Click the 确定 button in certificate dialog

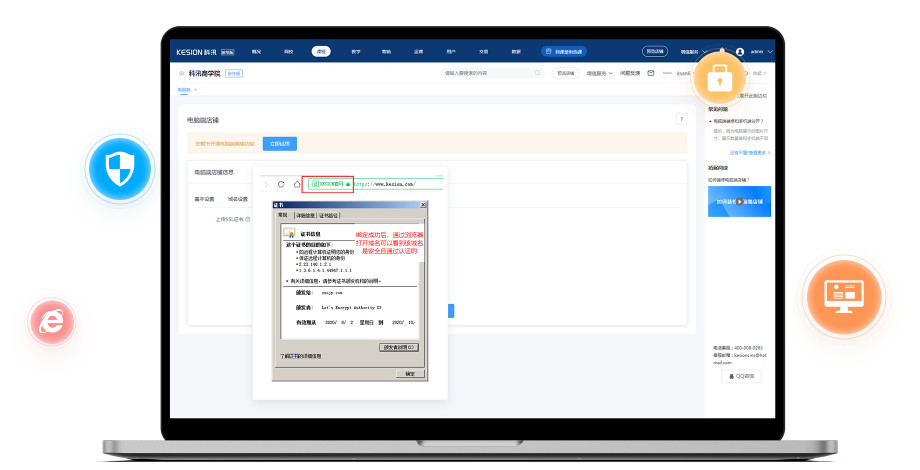[x=410, y=374]
